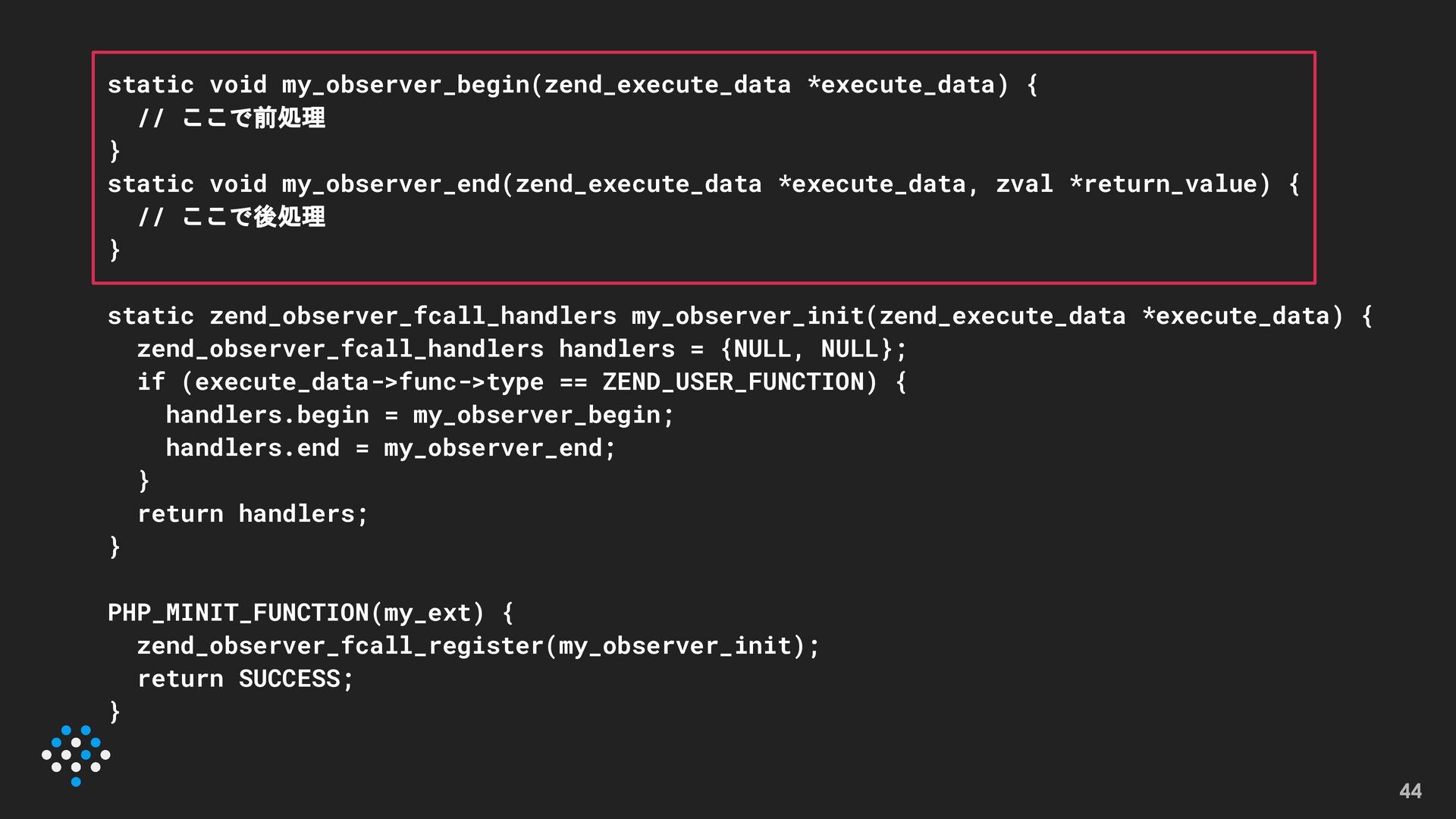Click the dotted blue-white logo icon

coord(76,755)
